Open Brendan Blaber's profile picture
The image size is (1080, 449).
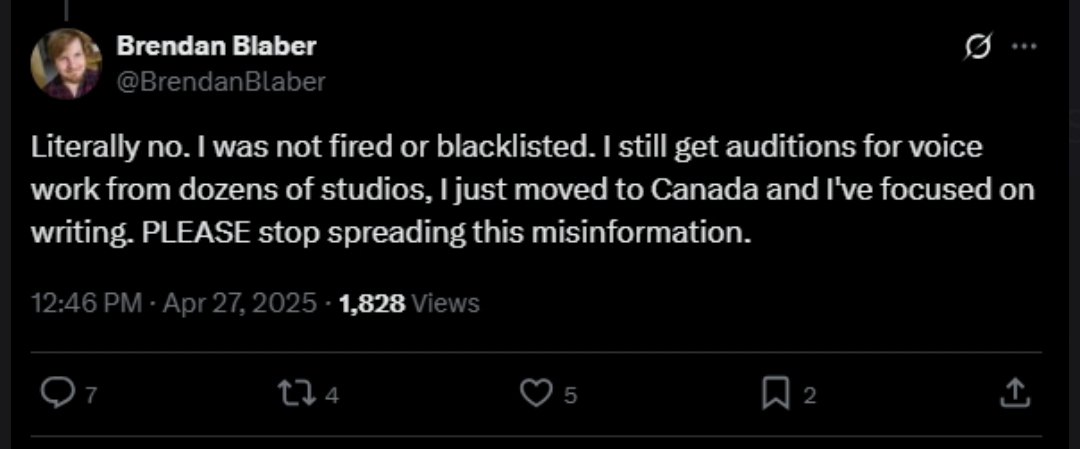(x=66, y=63)
